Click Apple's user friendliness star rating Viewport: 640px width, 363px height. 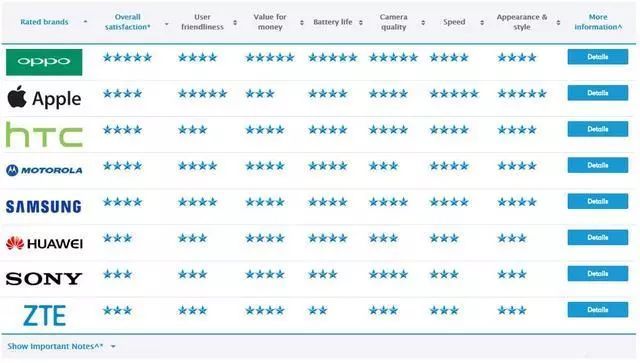click(x=202, y=94)
